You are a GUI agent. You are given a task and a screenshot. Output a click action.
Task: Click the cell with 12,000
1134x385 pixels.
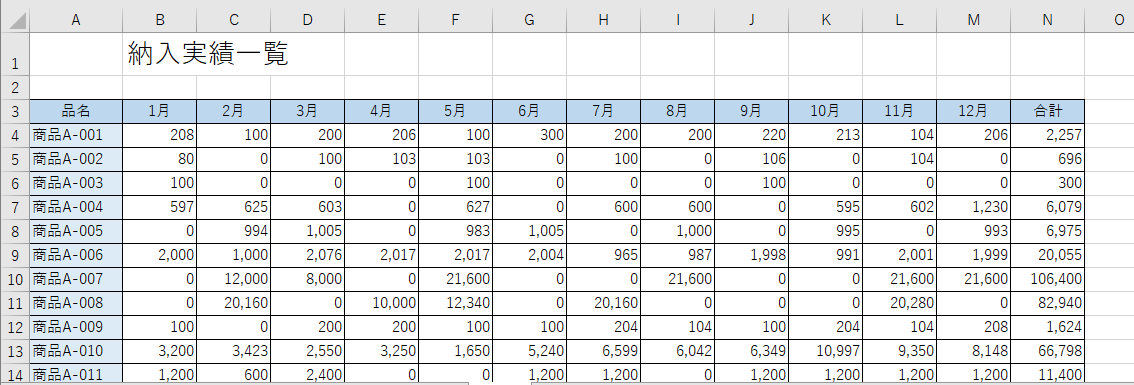coord(234,279)
